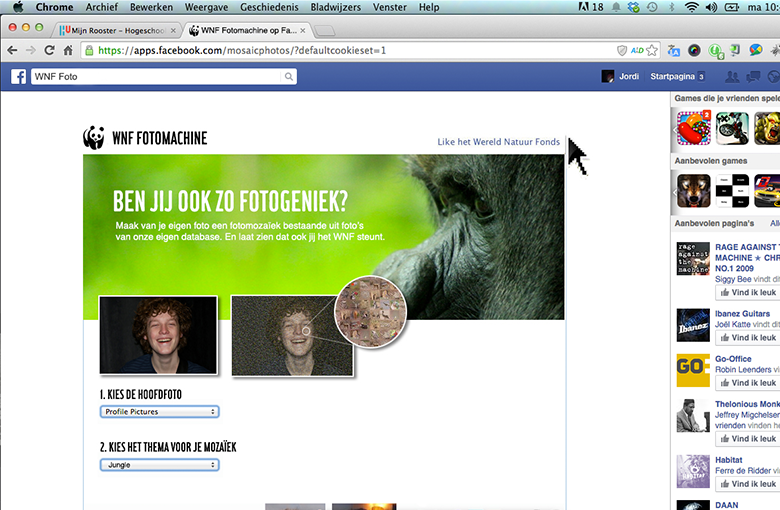Bookmark the page with star icon

point(652,50)
